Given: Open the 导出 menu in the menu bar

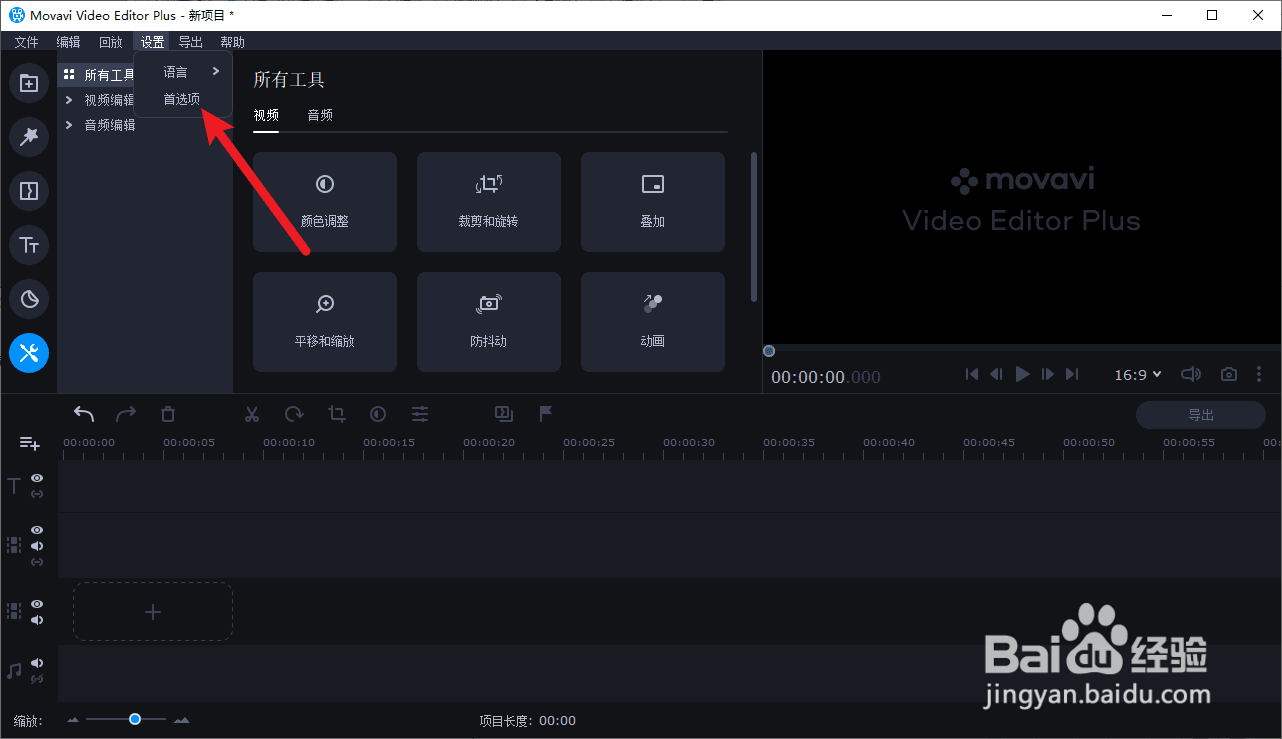Looking at the screenshot, I should pos(190,42).
